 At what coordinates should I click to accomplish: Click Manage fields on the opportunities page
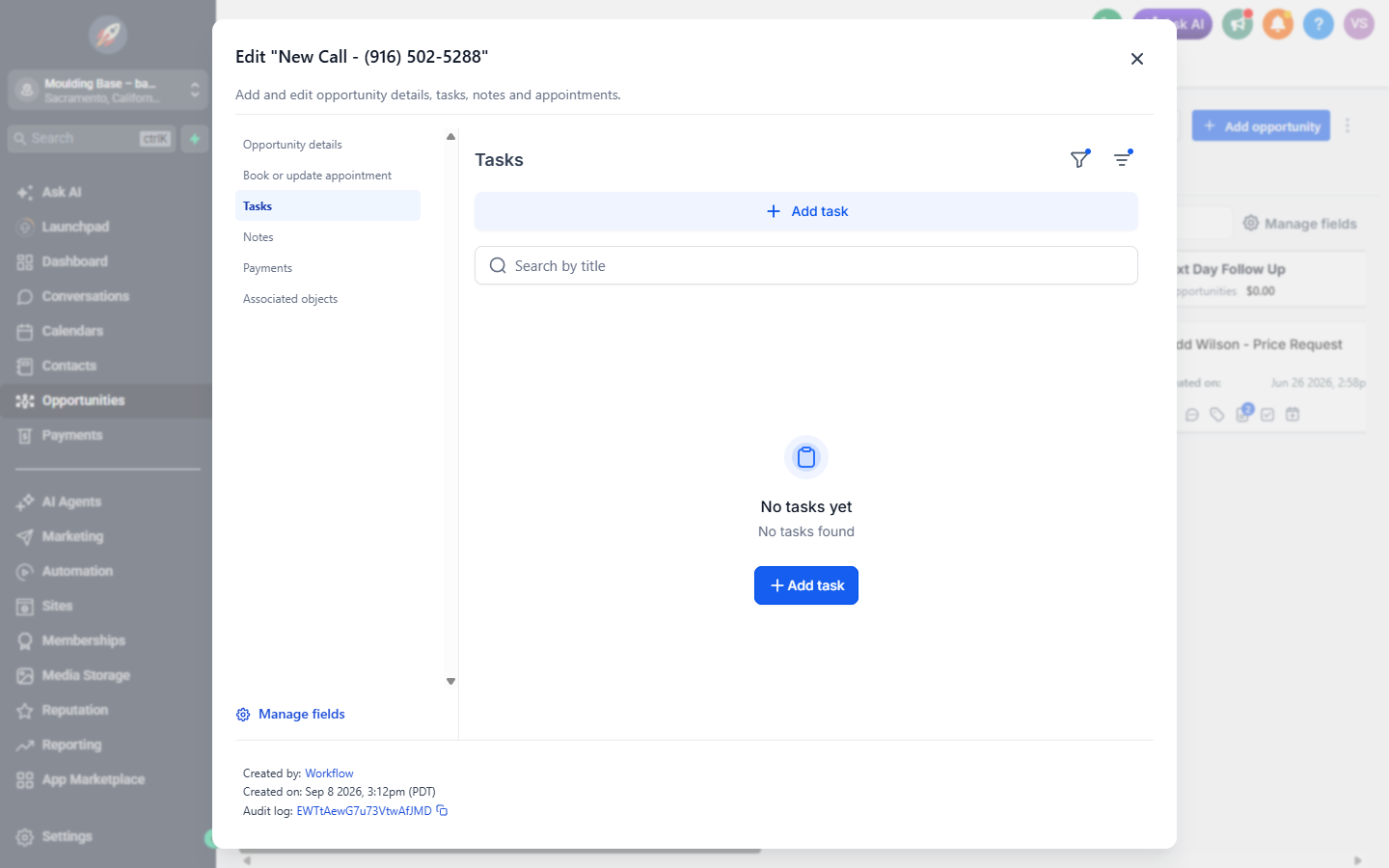(x=1299, y=224)
